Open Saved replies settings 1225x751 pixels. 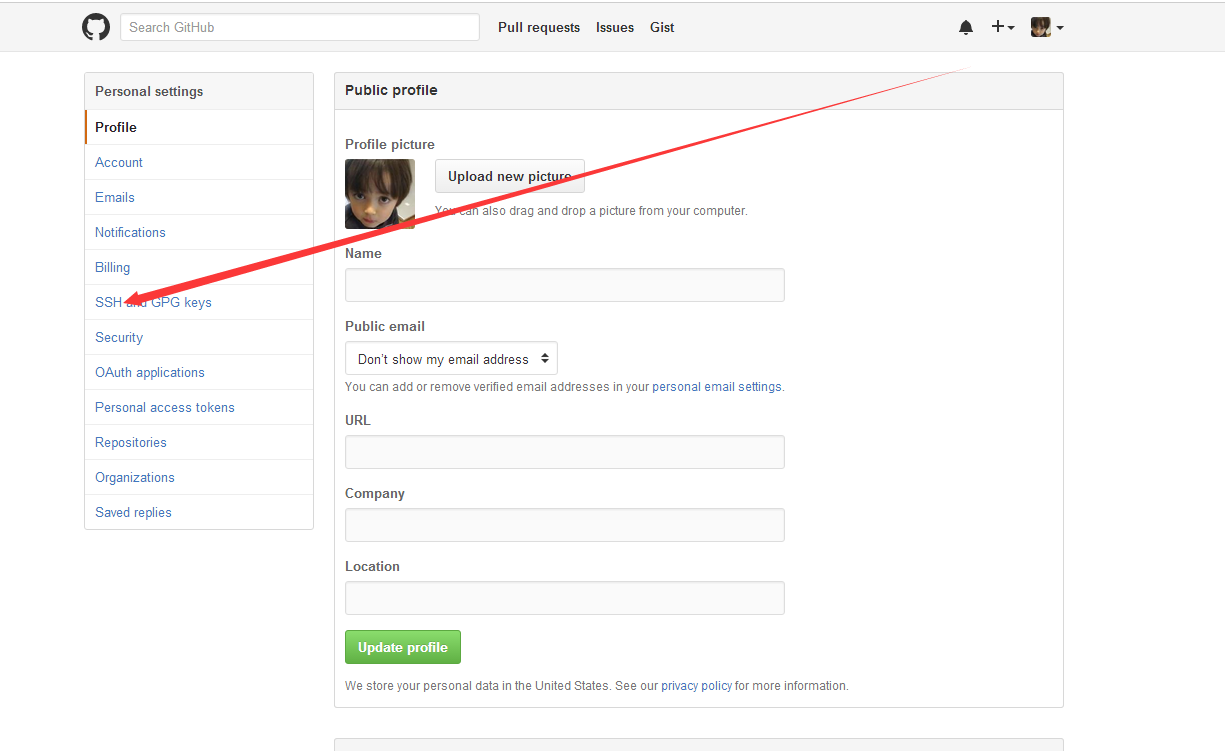coord(199,512)
